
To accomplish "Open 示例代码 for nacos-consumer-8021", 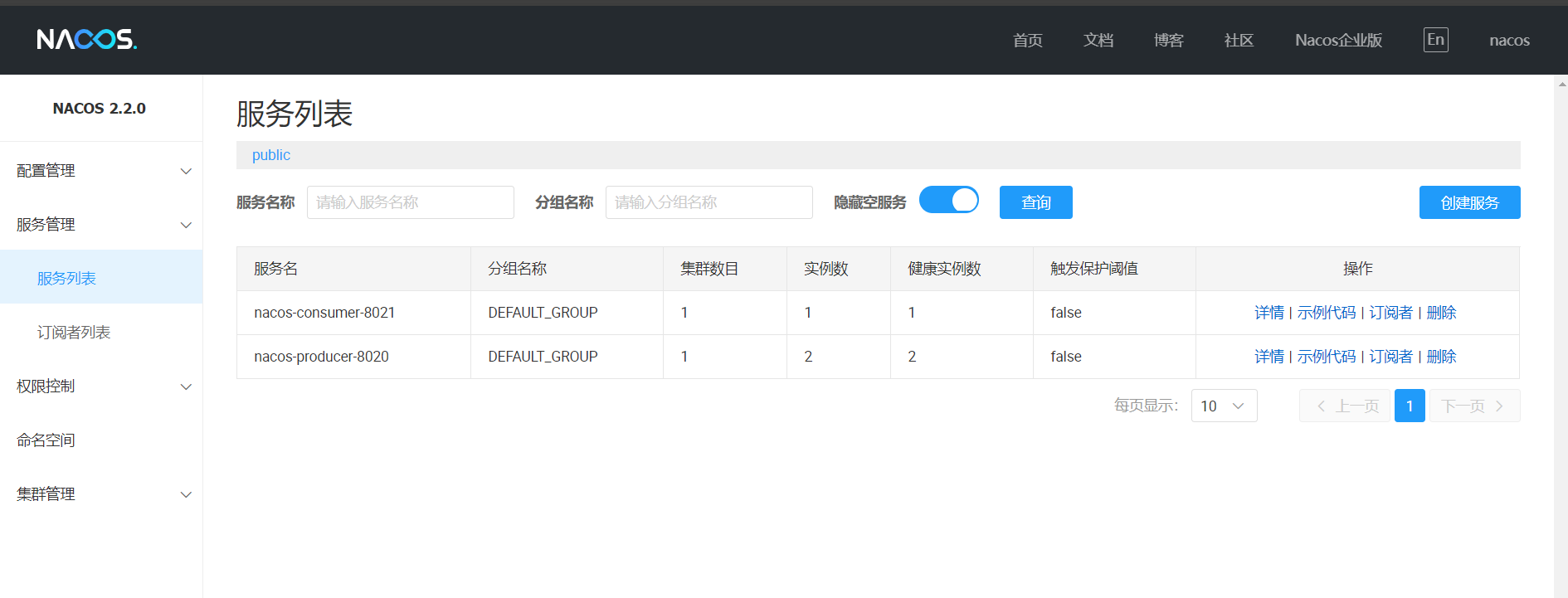I will 1326,313.
